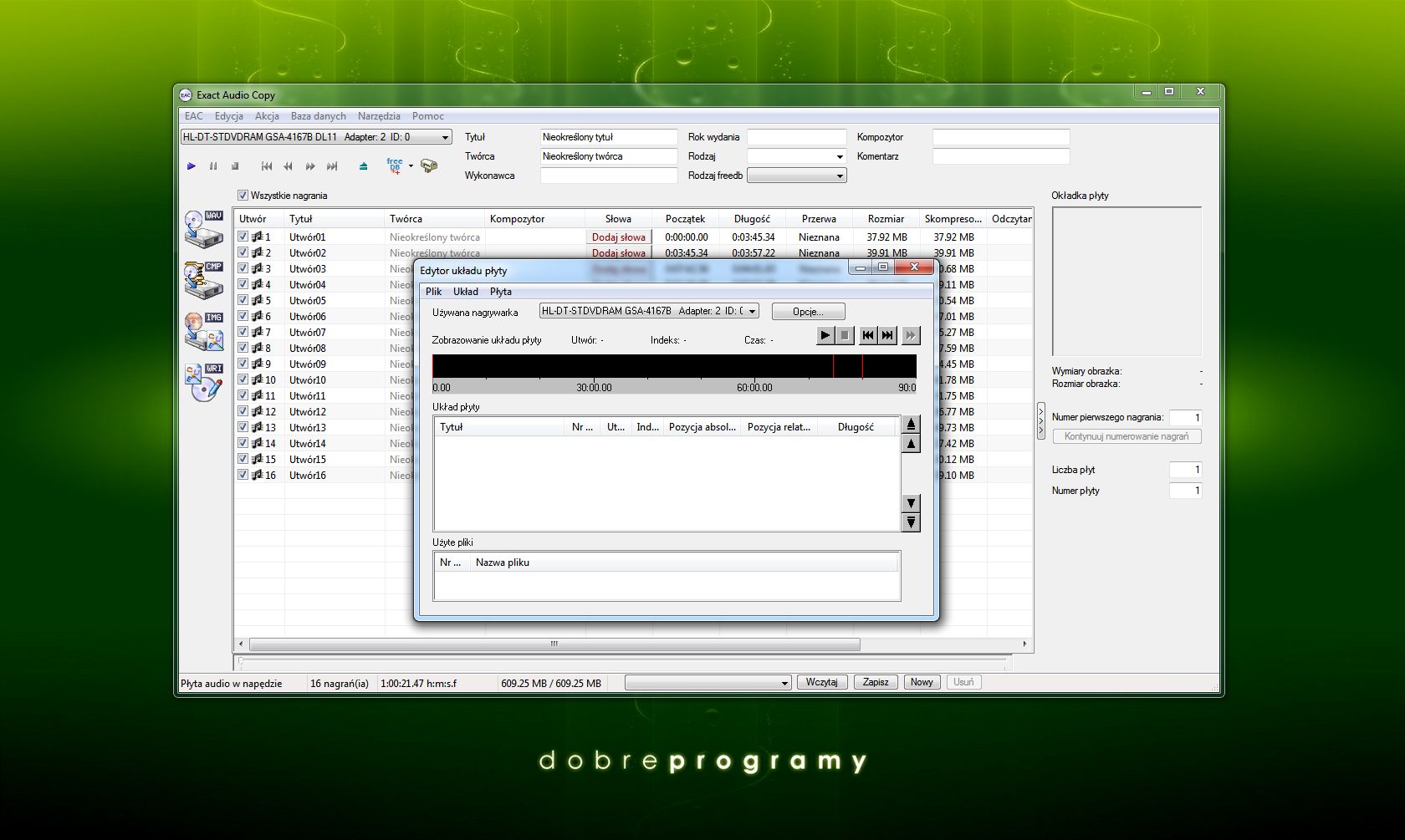Open the IMG image with CUE sheet tool
Screen dimensions: 1405x840
(x=203, y=330)
